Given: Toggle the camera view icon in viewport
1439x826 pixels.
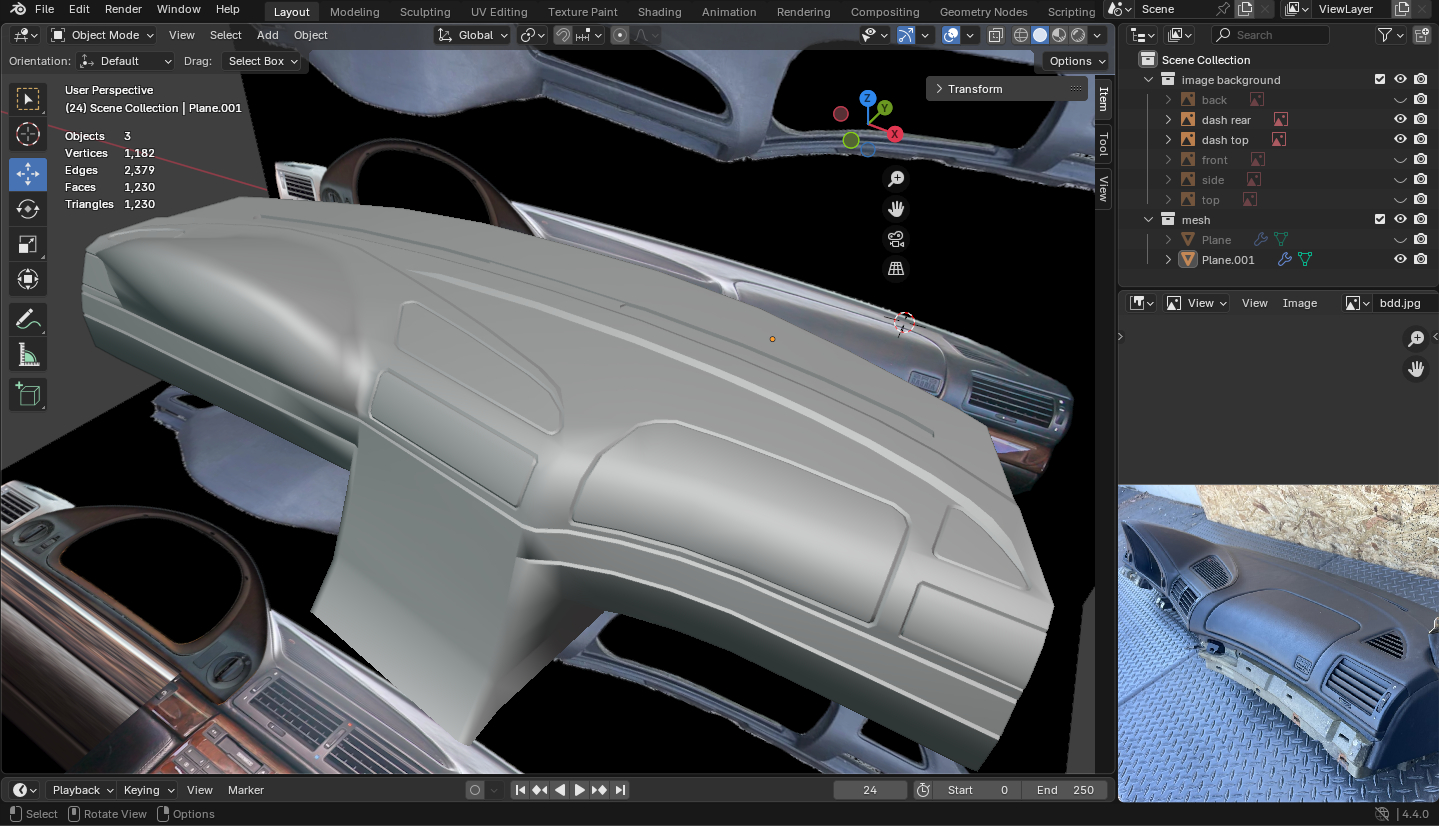Looking at the screenshot, I should (896, 239).
